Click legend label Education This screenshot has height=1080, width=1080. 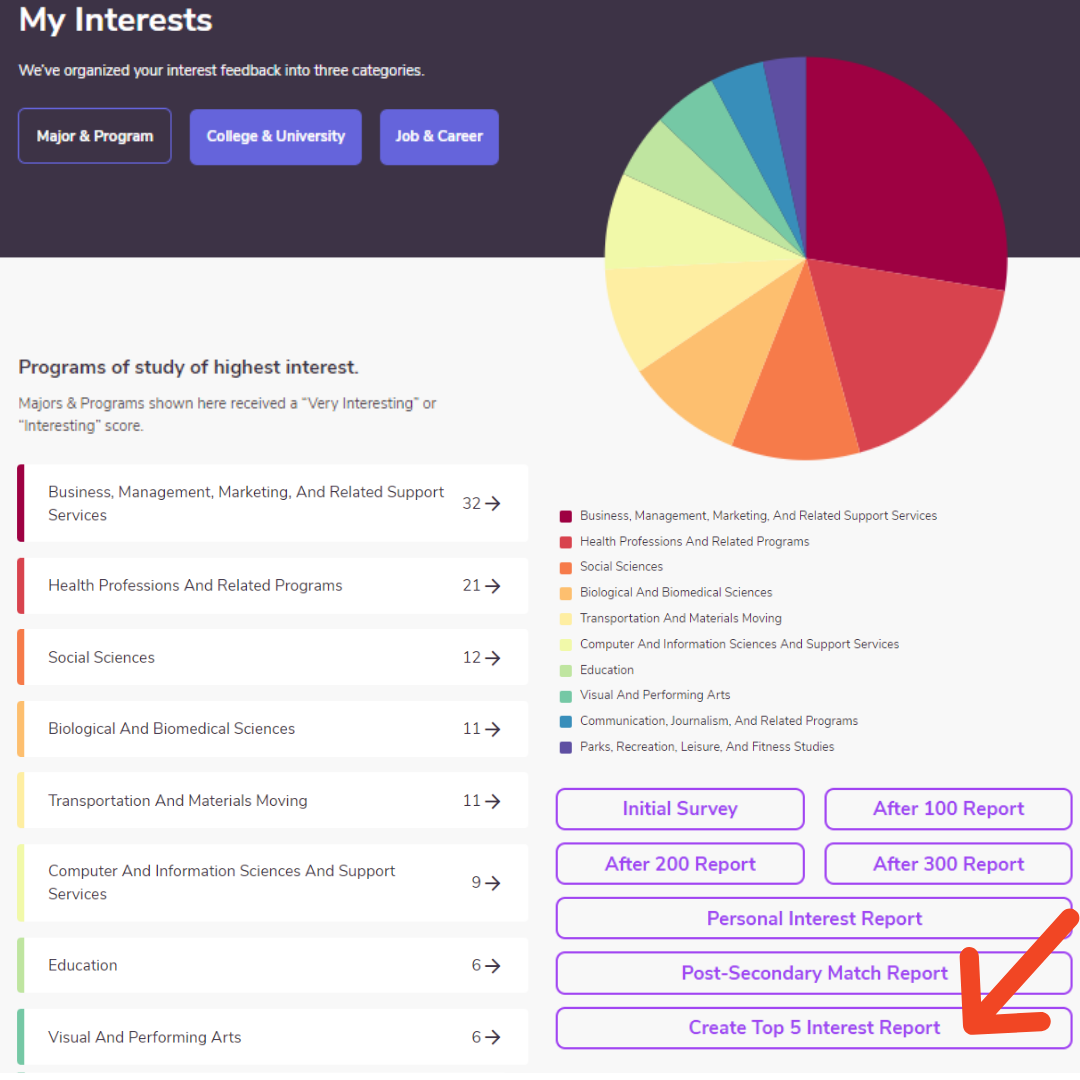point(606,670)
